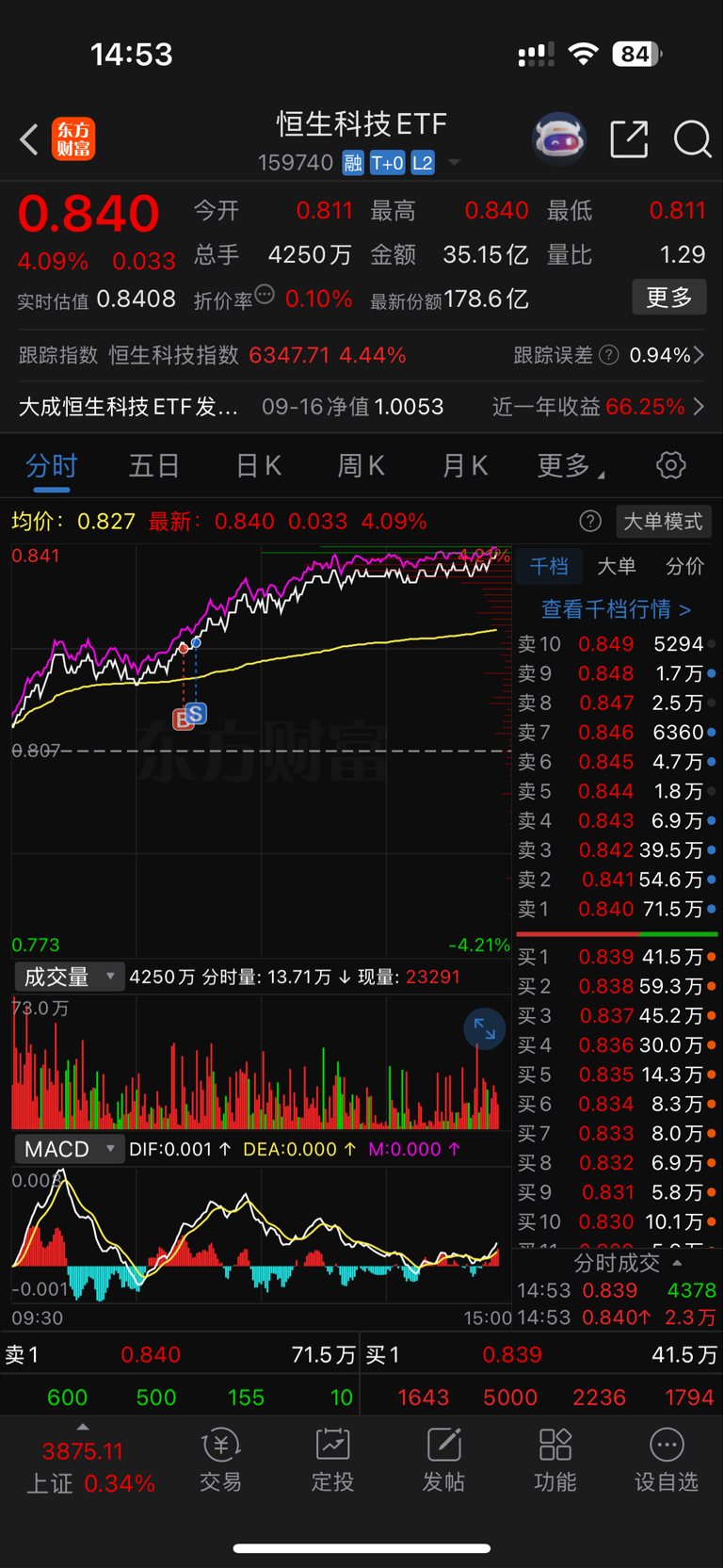Image resolution: width=724 pixels, height=1568 pixels.
Task: Open 发帖 post icon
Action: [x=443, y=1461]
